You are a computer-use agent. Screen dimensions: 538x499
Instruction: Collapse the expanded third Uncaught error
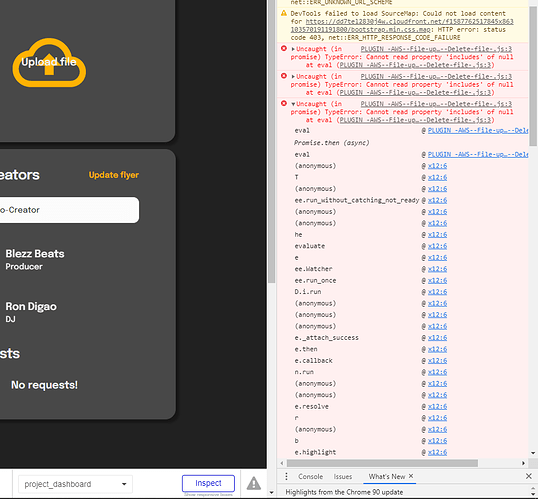point(293,104)
